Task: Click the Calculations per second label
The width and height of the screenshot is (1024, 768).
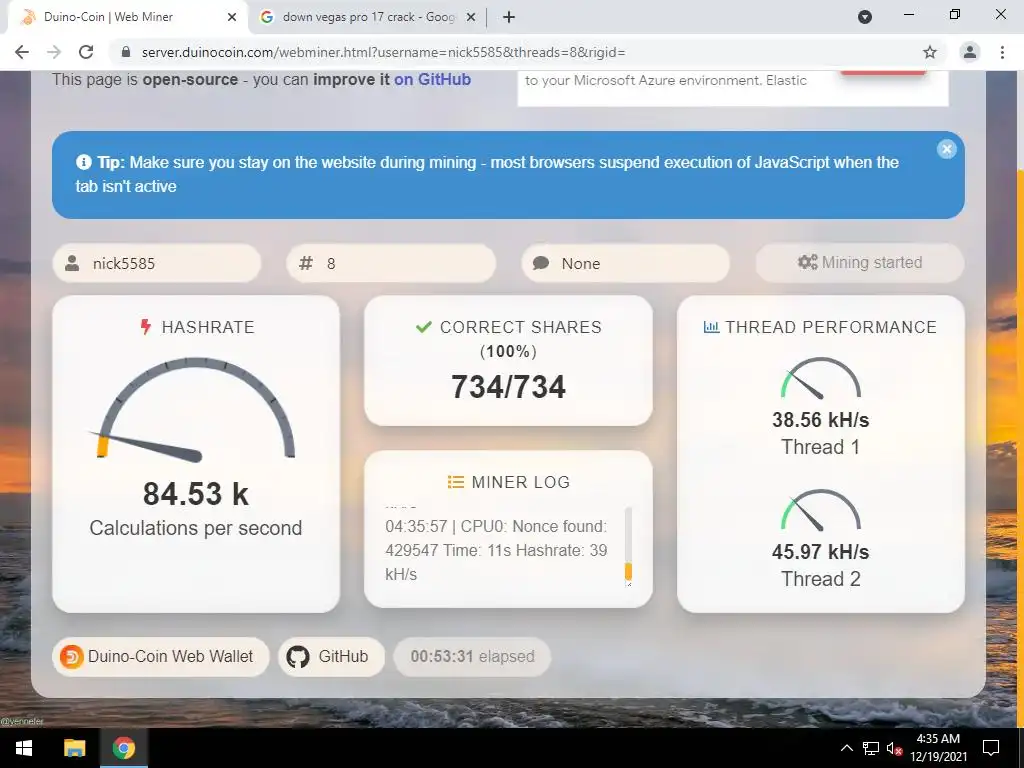Action: tap(196, 528)
